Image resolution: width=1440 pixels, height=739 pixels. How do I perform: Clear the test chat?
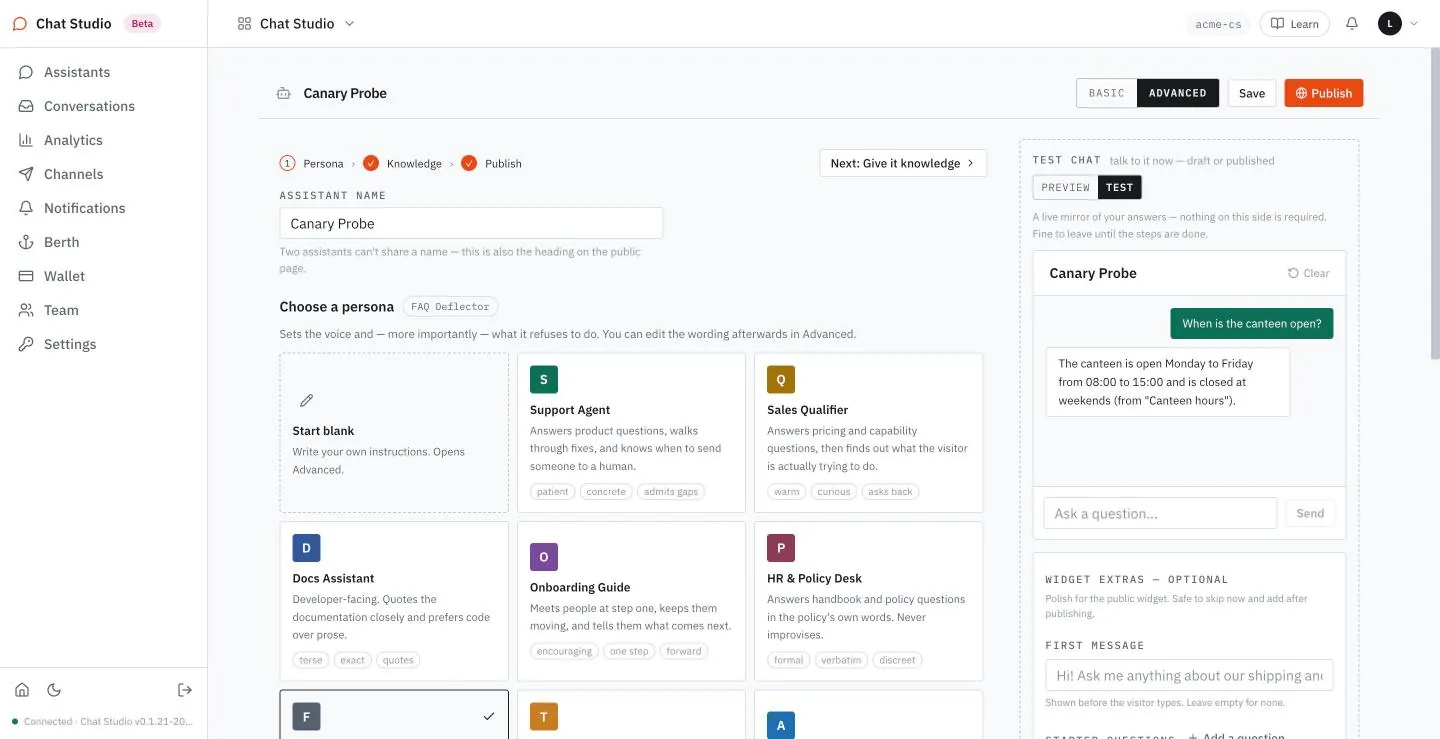click(x=1309, y=273)
